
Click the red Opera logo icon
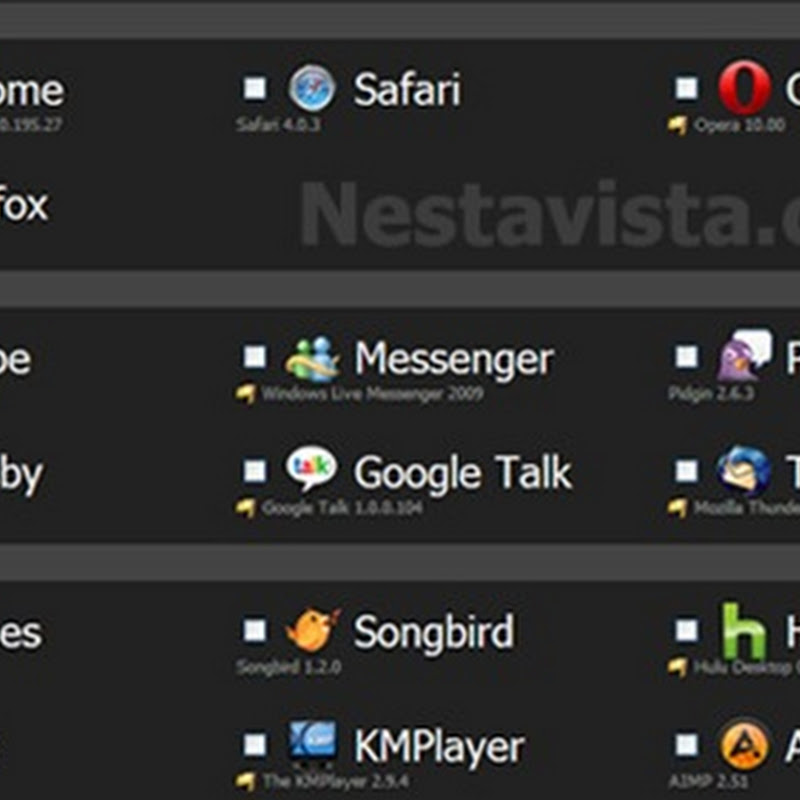pyautogui.click(x=744, y=89)
